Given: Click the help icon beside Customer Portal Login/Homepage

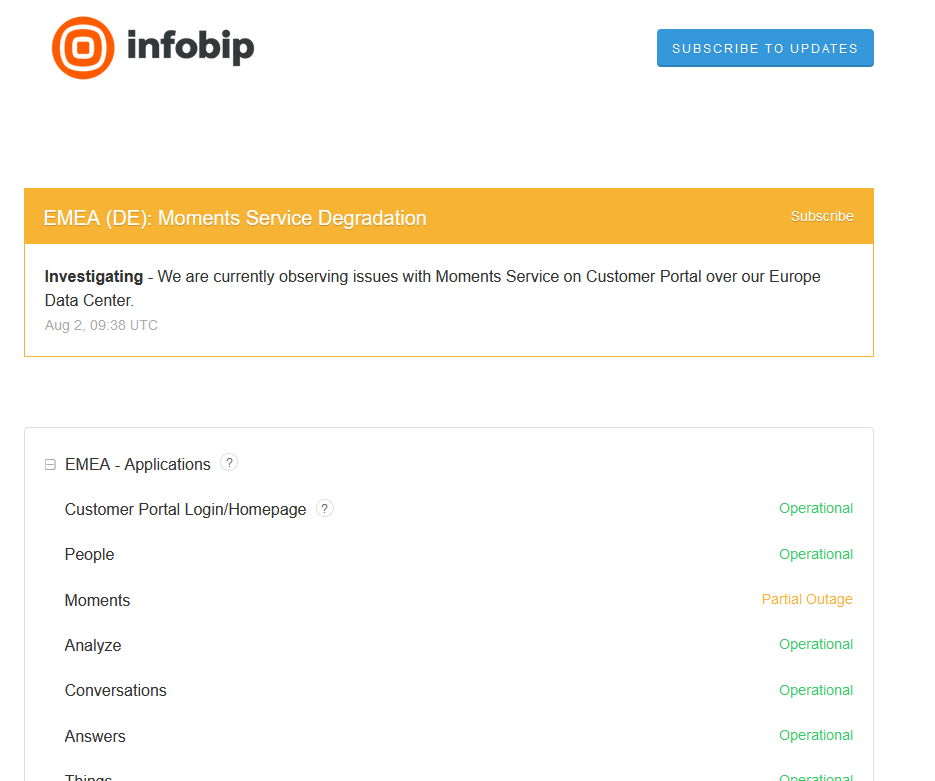Looking at the screenshot, I should tap(325, 508).
